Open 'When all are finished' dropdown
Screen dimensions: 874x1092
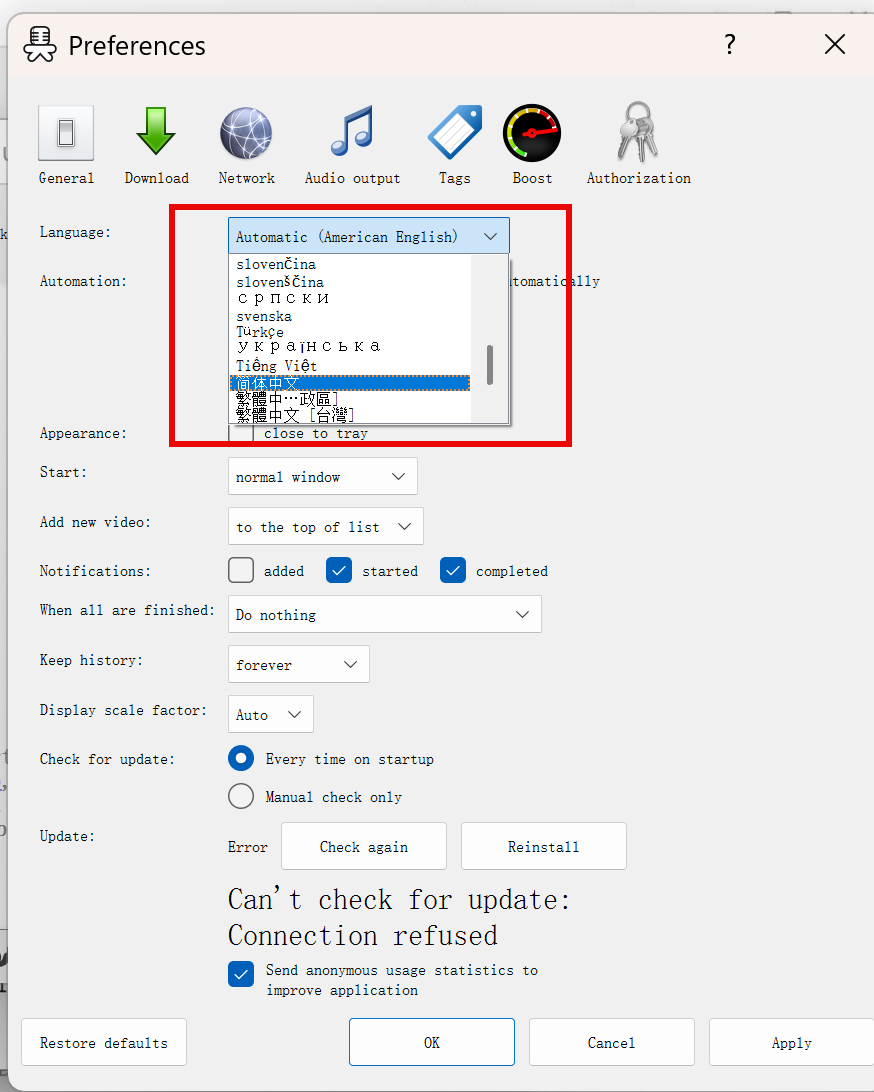pos(384,614)
